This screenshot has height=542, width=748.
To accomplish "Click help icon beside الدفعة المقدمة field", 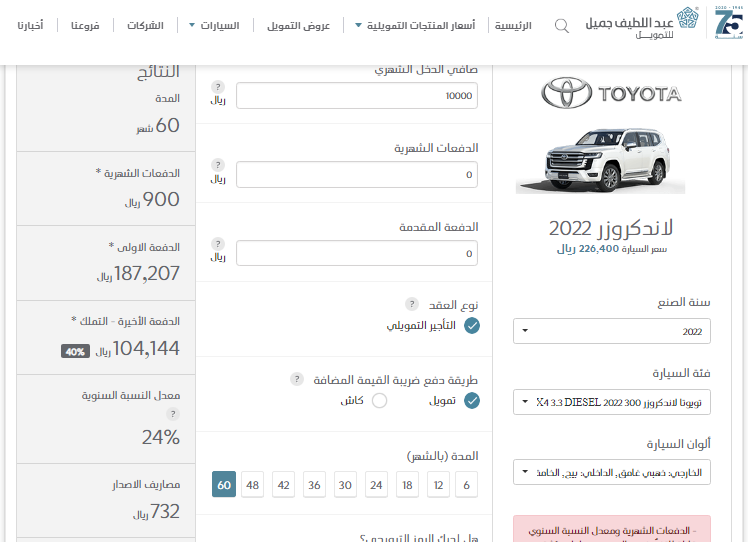I will click(218, 244).
